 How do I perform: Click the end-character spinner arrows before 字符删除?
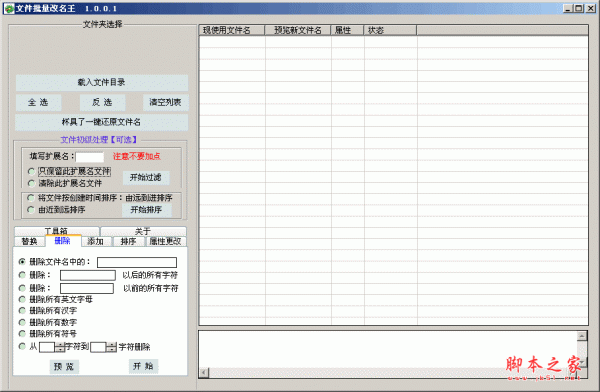pos(111,347)
